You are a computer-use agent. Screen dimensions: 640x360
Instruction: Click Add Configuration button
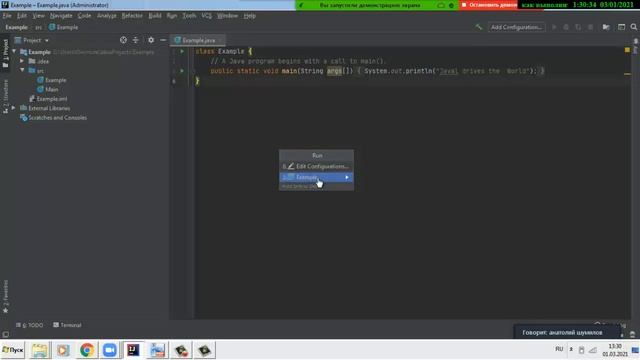click(516, 27)
